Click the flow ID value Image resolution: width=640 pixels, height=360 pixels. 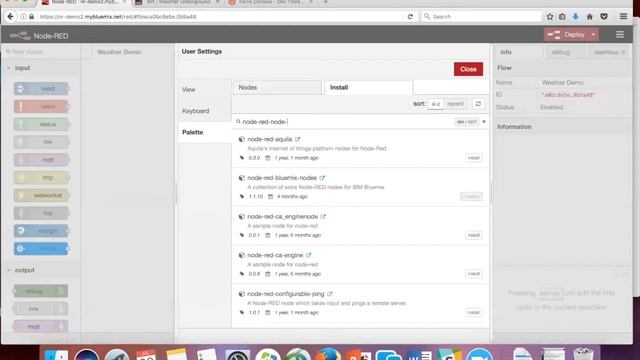(x=568, y=95)
